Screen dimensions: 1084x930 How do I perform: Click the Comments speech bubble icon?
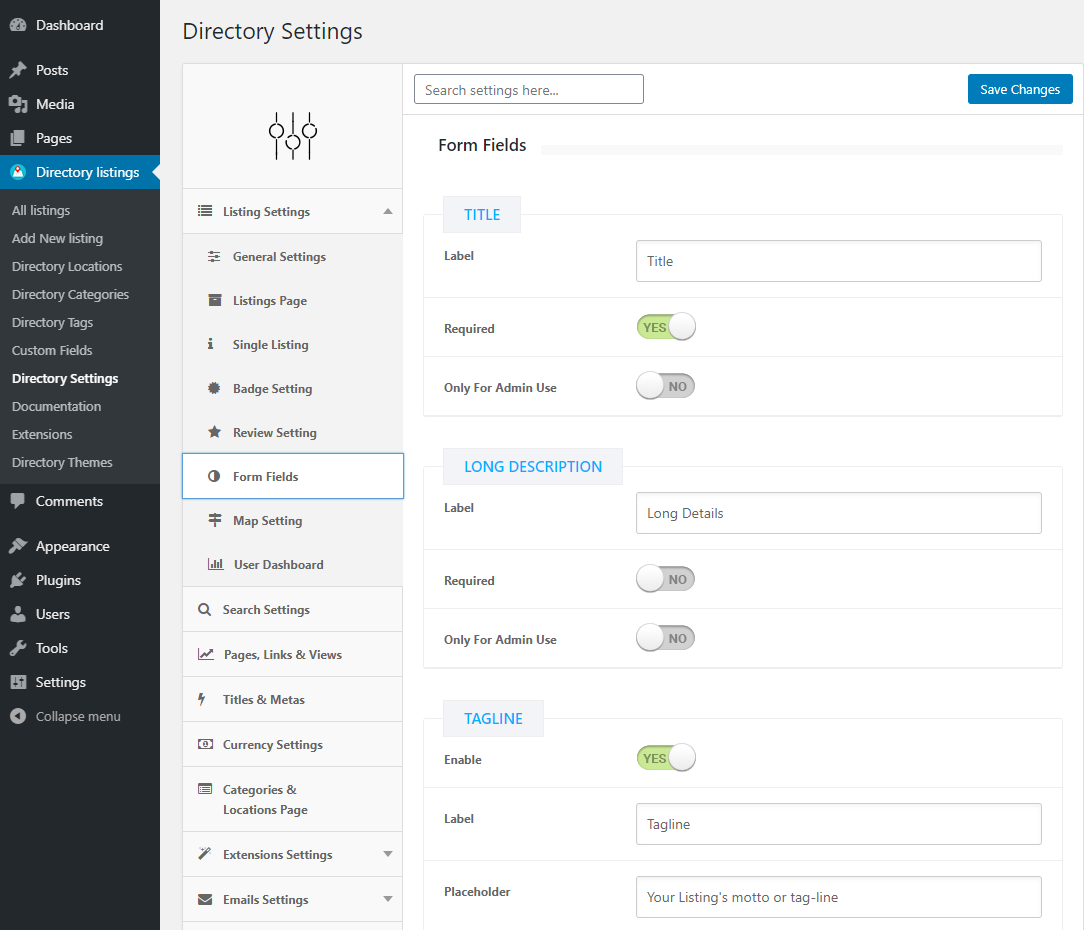tap(18, 501)
